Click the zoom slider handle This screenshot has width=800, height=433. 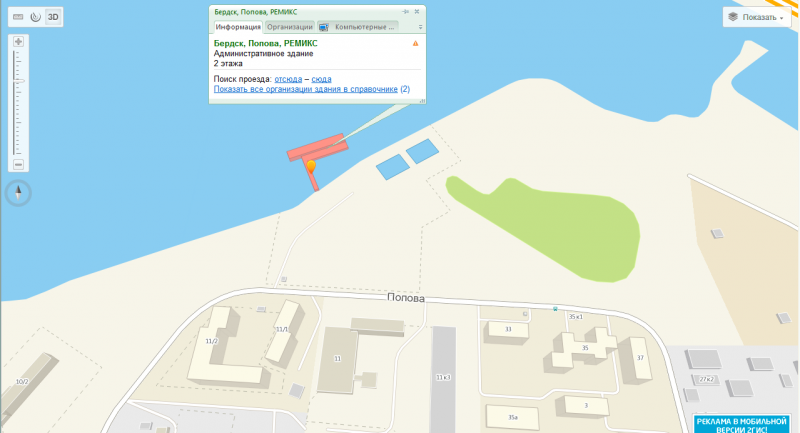point(19,81)
